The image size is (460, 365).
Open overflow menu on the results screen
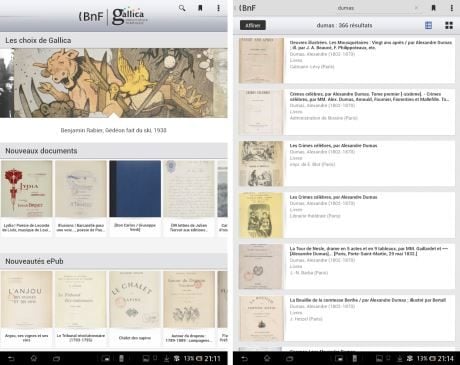(452, 8)
